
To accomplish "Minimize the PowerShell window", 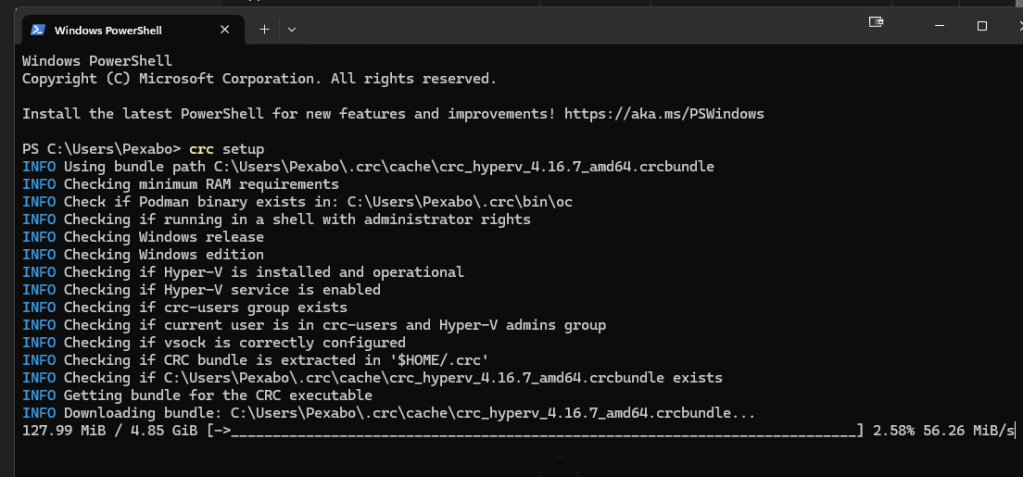I will click(x=939, y=26).
